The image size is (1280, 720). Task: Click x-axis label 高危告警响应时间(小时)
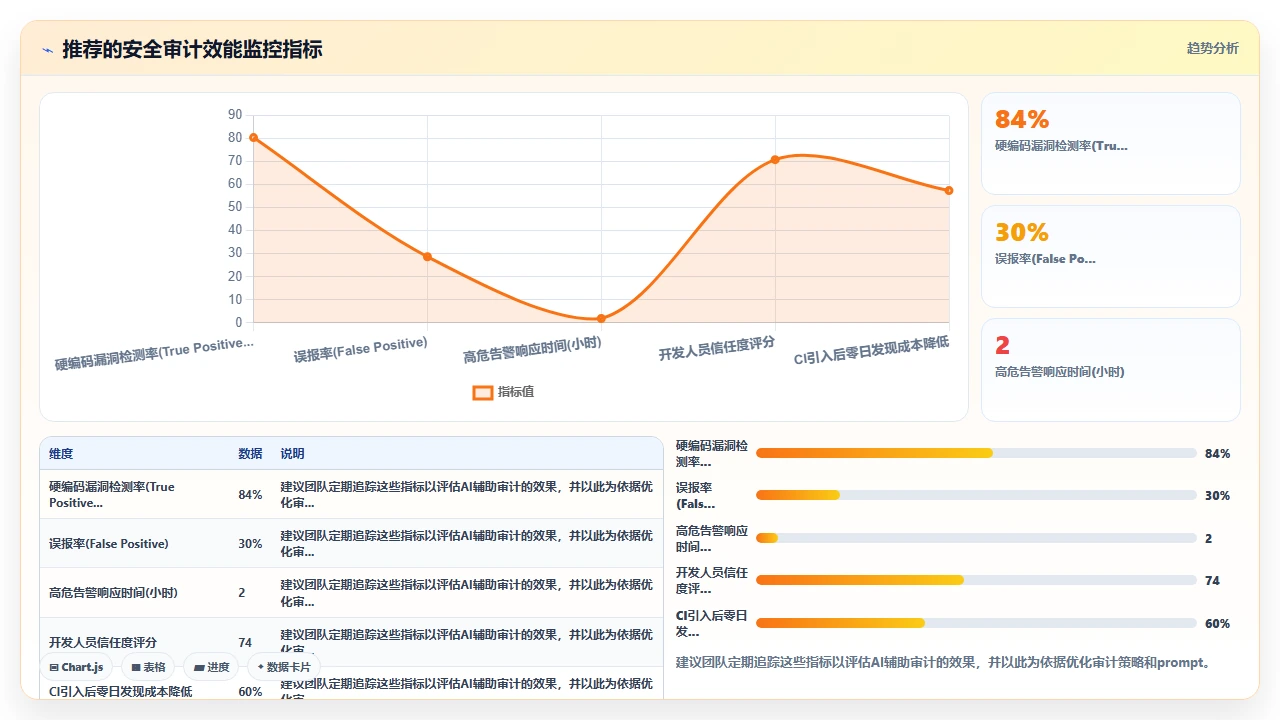532,351
